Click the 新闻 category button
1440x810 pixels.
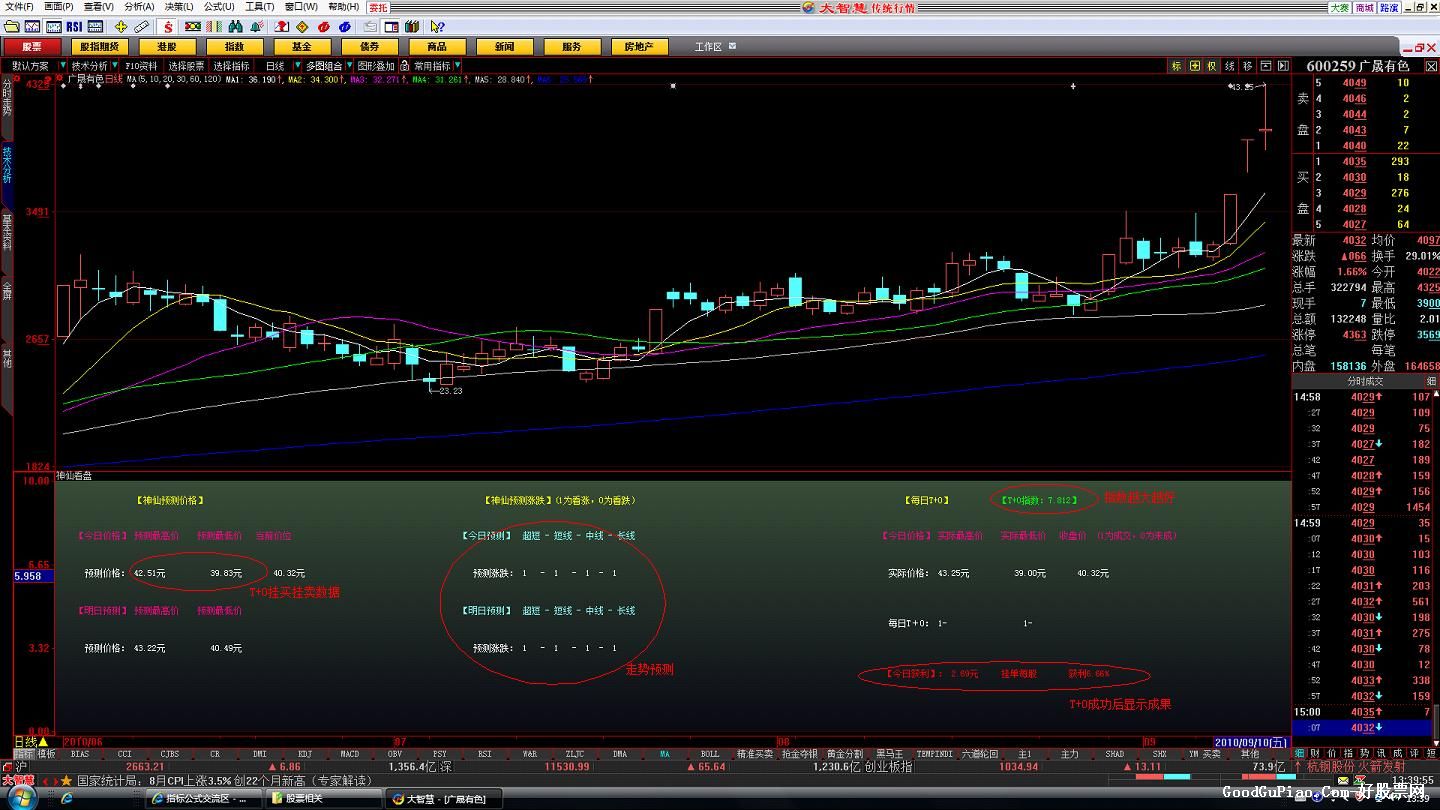[x=504, y=46]
